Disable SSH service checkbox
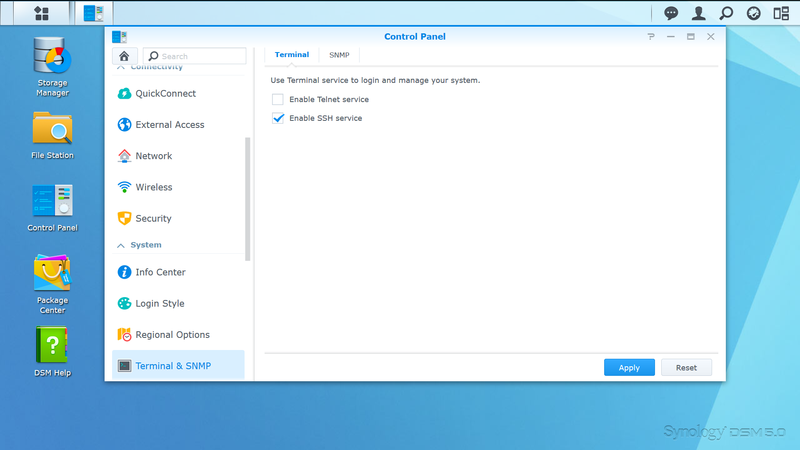The width and height of the screenshot is (800, 450). (x=278, y=118)
